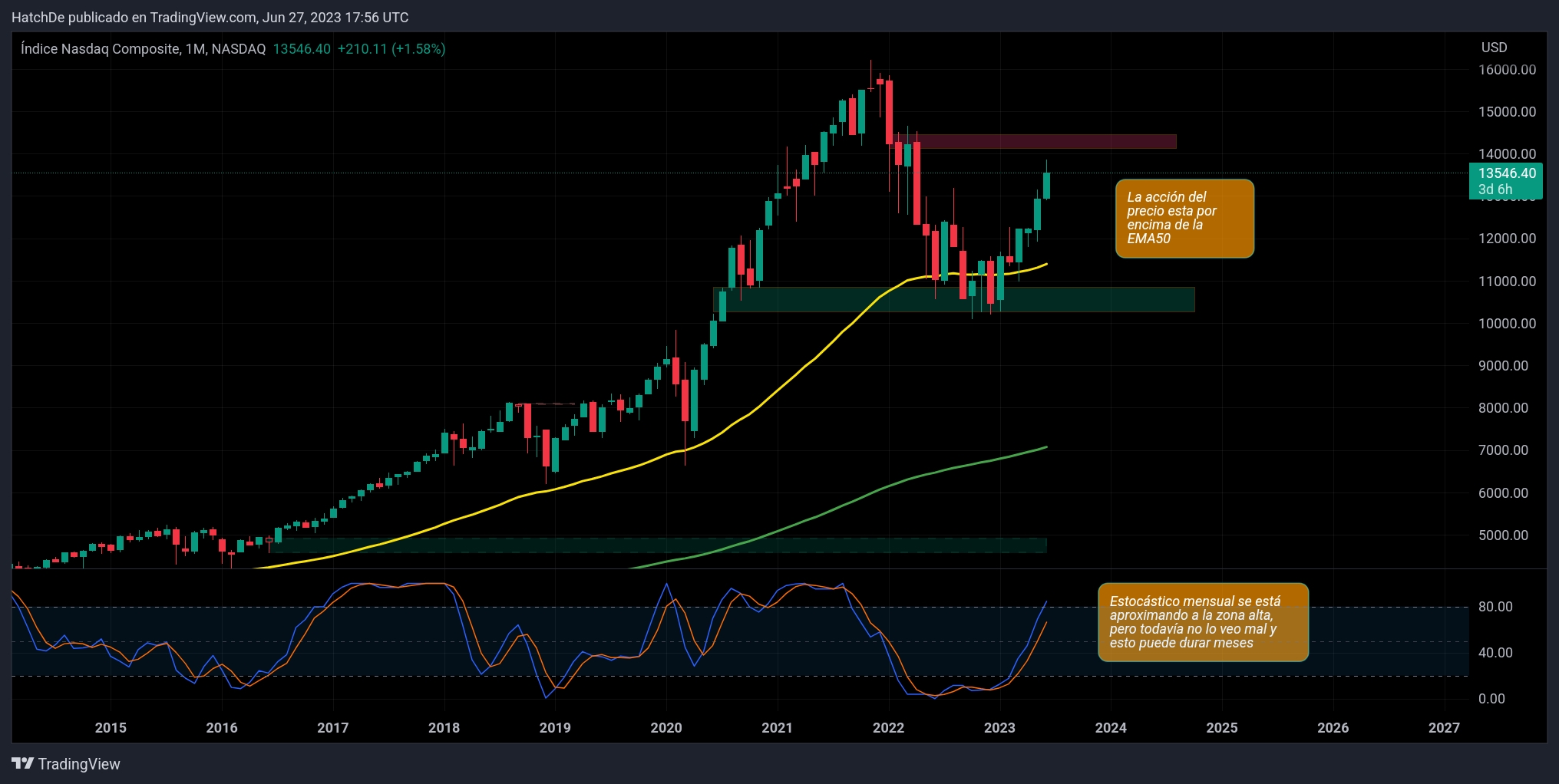Select the Índice Nasdaq Composite symbol name
This screenshot has width=1559, height=784.
pyautogui.click(x=100, y=48)
